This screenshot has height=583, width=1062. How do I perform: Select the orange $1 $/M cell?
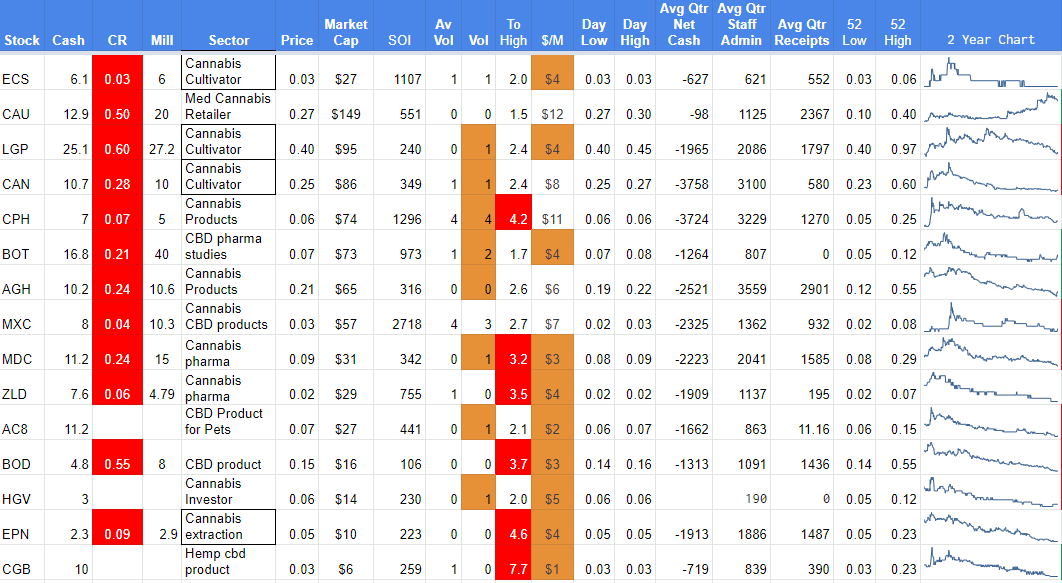coord(553,562)
